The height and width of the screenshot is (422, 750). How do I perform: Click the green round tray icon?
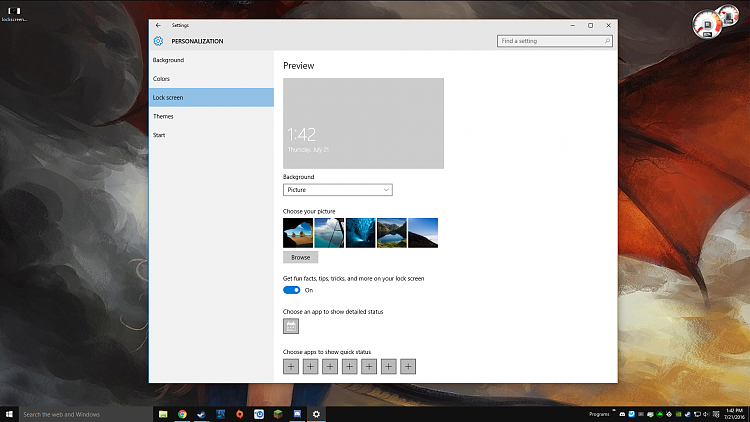pos(660,414)
